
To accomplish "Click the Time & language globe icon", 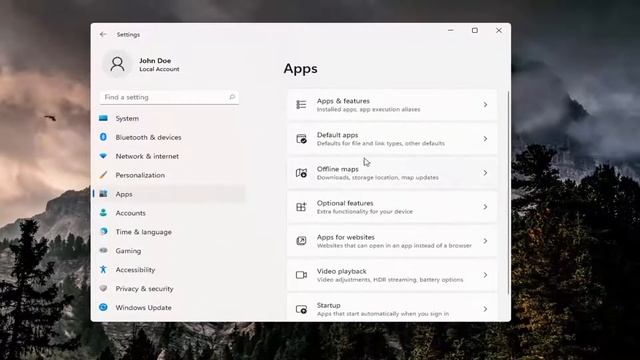I will tap(103, 231).
